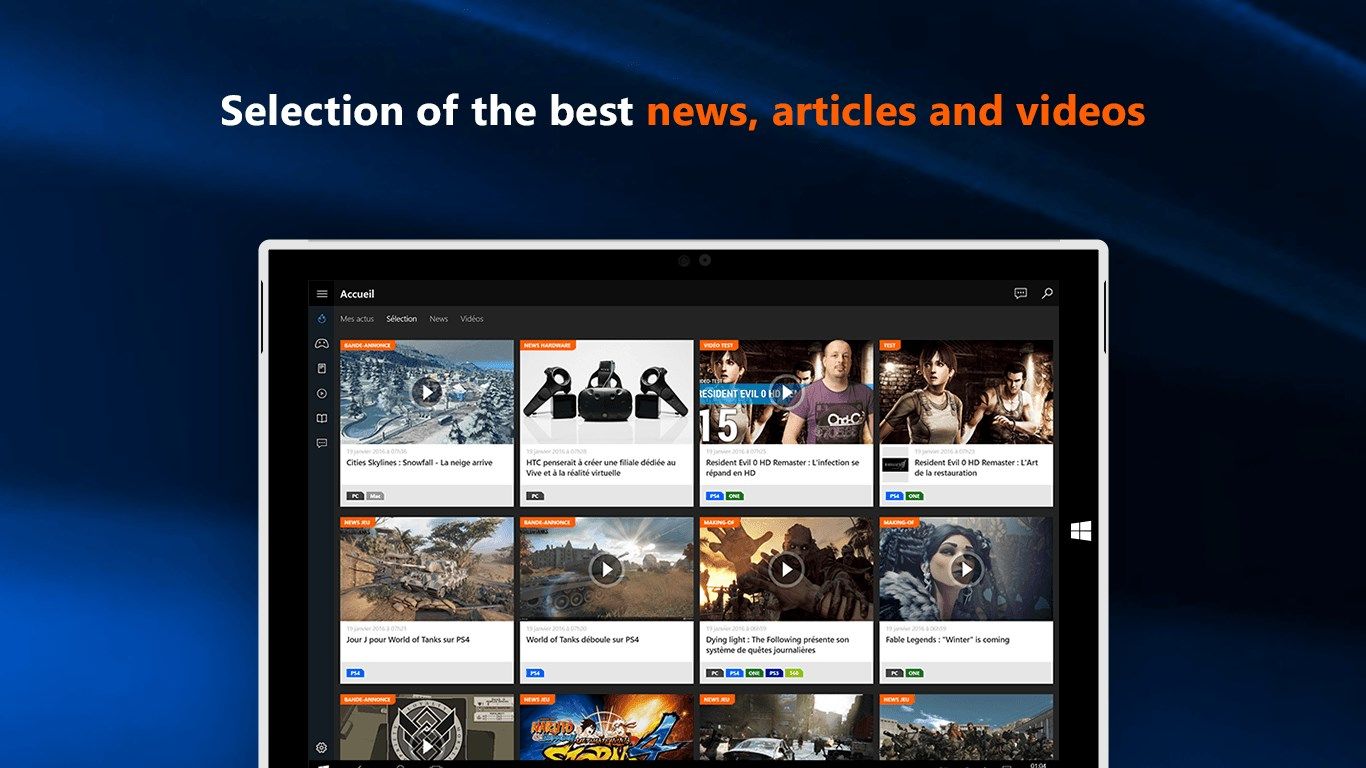Click the comments bubble icon in header

tap(1020, 293)
